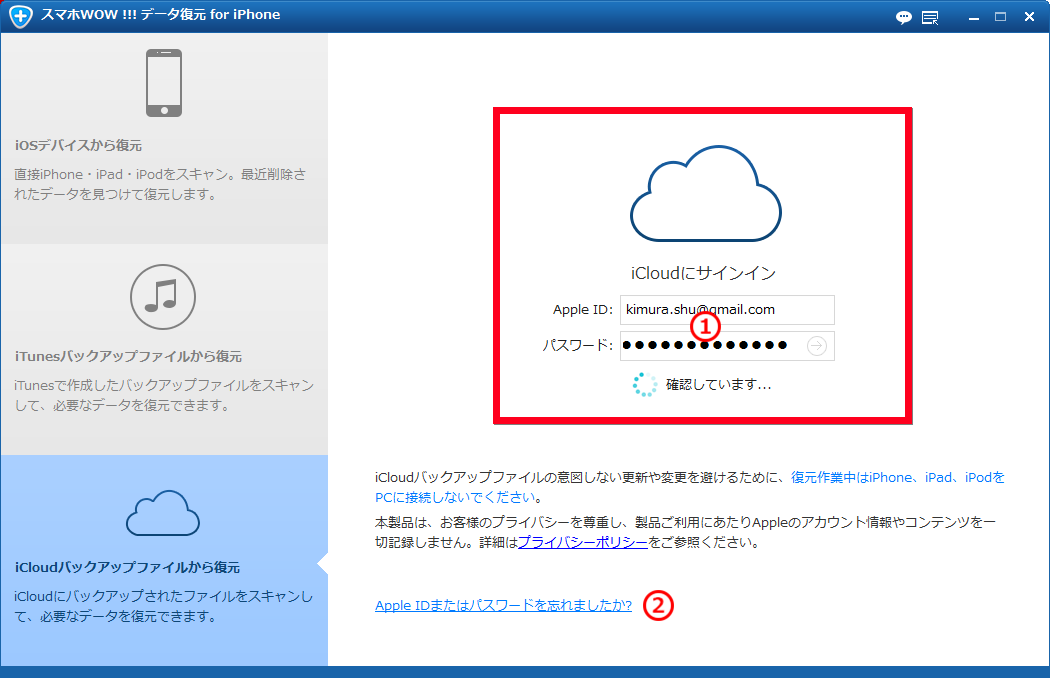Select the iCloudバックアップファイルから復元 label
Screen dimensions: 1050x678
(x=127, y=567)
